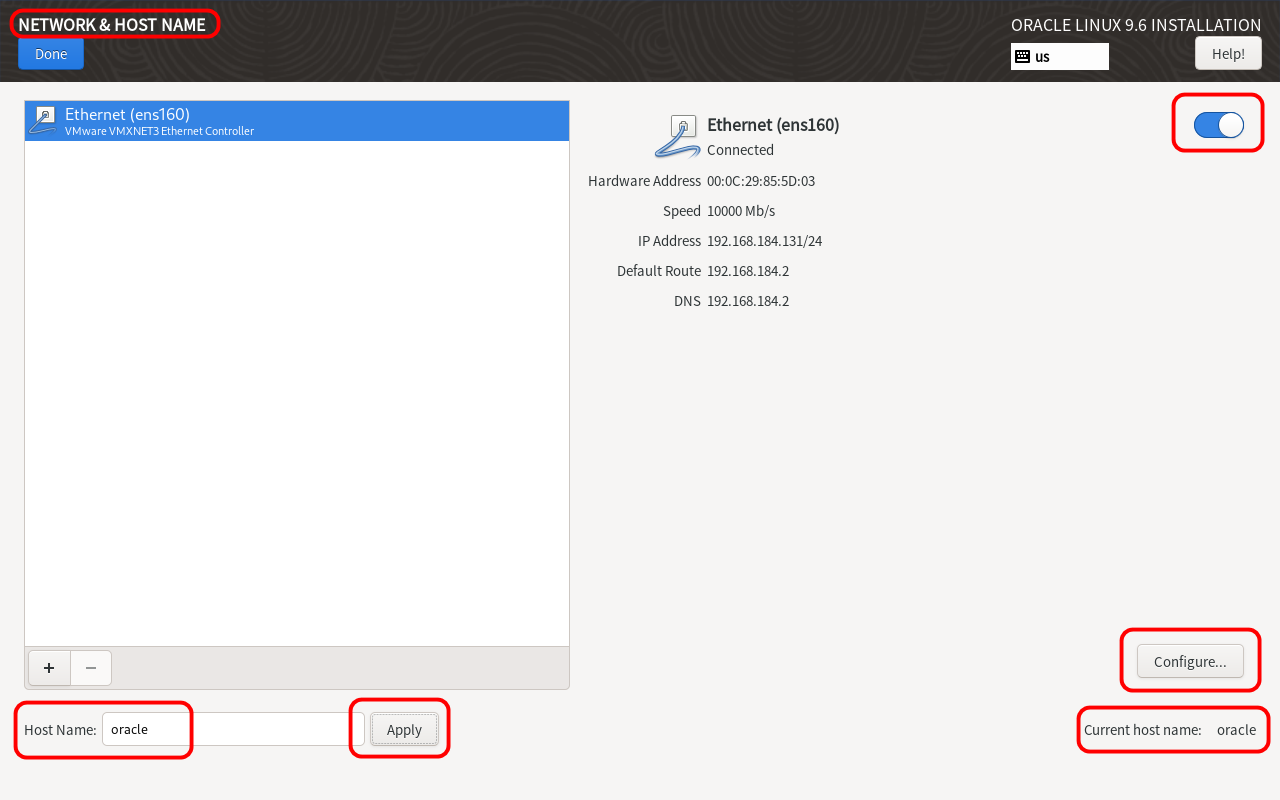Click the Default Route value 192.168.184.2
The width and height of the screenshot is (1280, 800).
748,271
